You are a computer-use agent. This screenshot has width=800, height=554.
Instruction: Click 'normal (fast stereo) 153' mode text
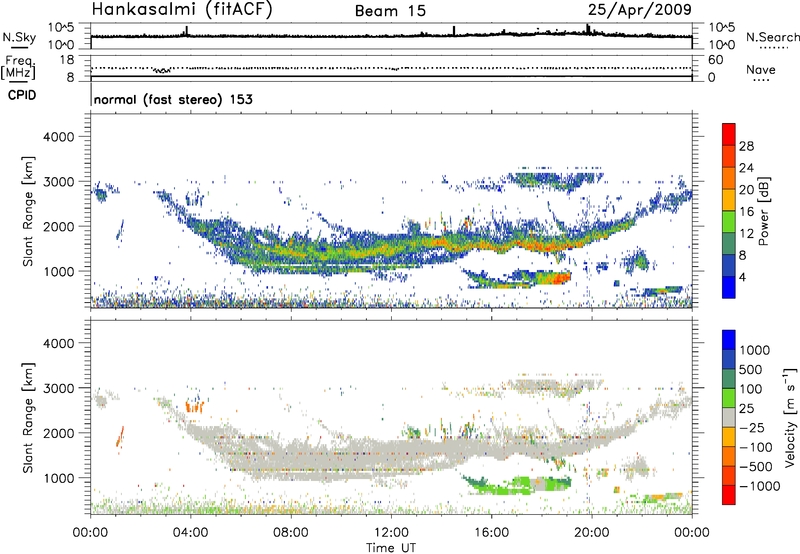coord(173,99)
